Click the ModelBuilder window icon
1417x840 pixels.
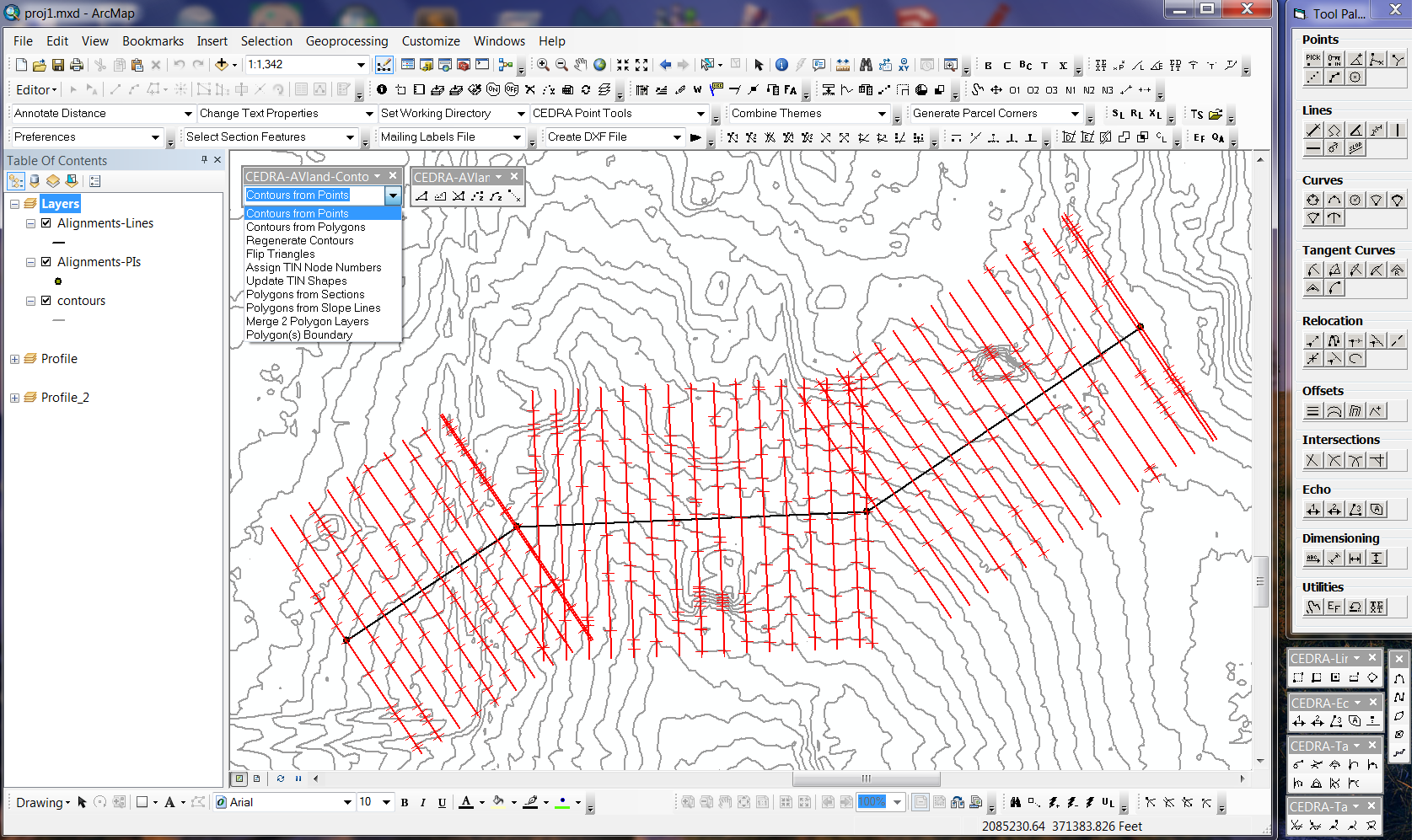tap(505, 65)
